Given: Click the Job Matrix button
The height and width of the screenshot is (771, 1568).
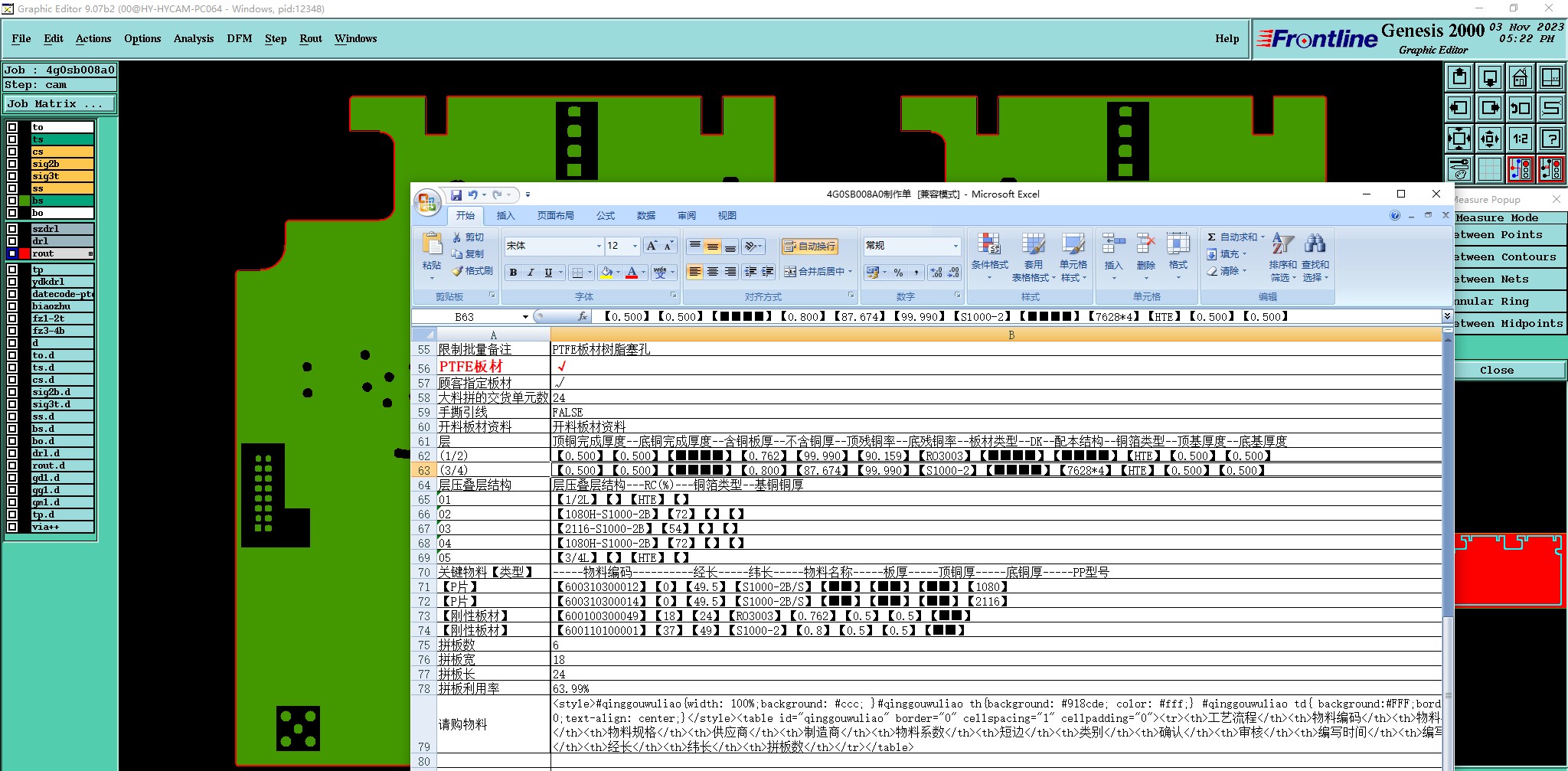Looking at the screenshot, I should coord(60,104).
